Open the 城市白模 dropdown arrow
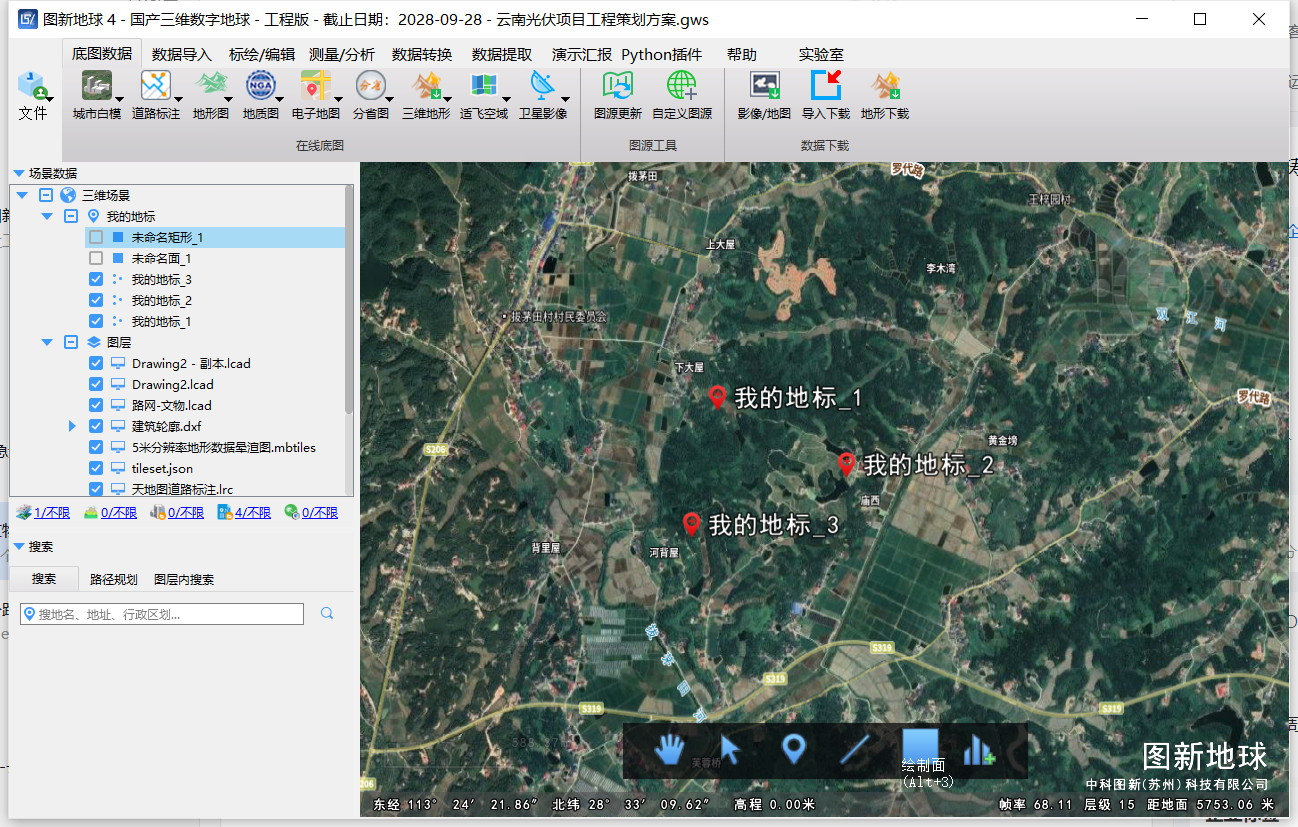Image resolution: width=1298 pixels, height=827 pixels. pyautogui.click(x=120, y=99)
